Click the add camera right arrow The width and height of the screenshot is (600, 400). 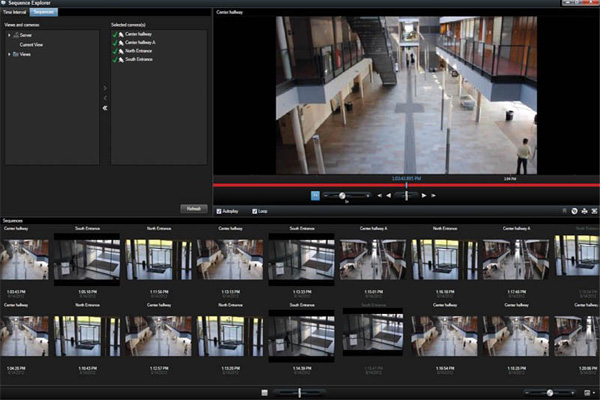click(105, 90)
